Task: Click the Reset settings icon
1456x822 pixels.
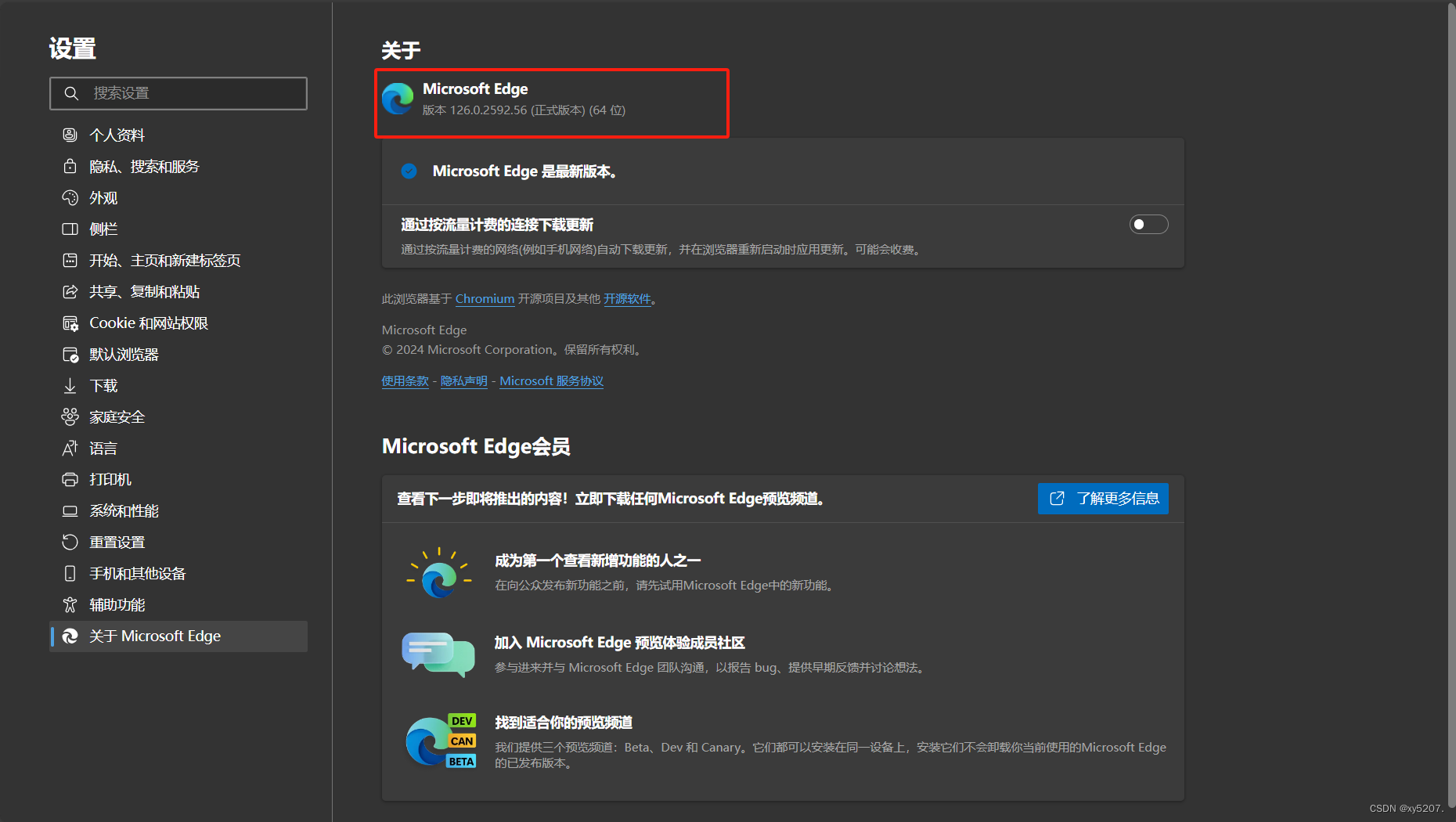Action: 70,542
